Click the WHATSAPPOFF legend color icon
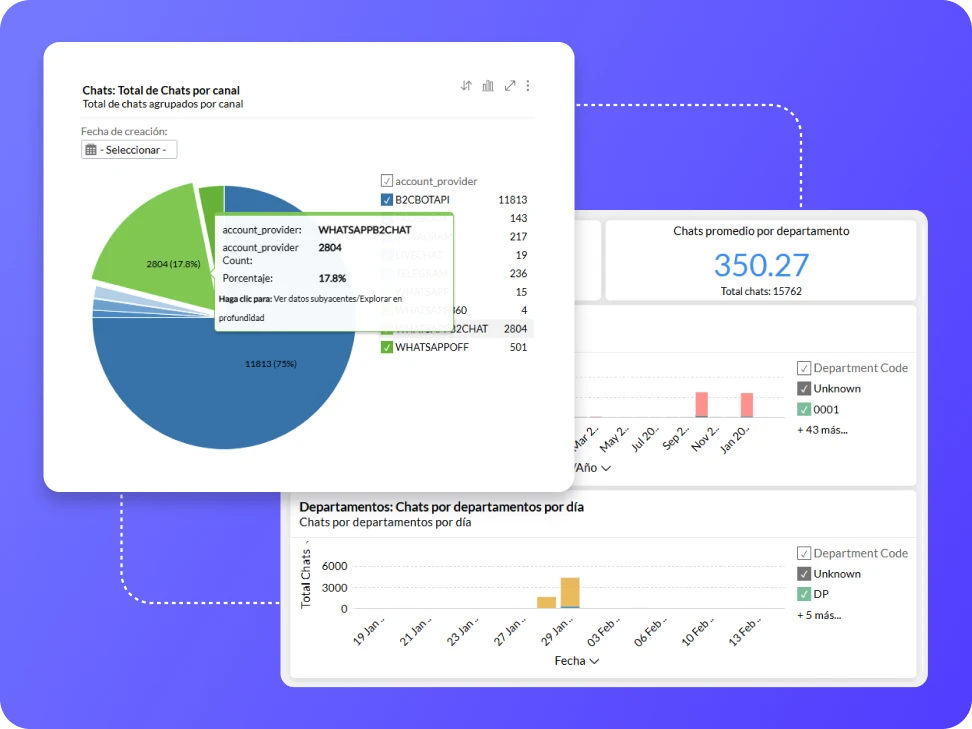Image resolution: width=972 pixels, height=729 pixels. (x=387, y=347)
